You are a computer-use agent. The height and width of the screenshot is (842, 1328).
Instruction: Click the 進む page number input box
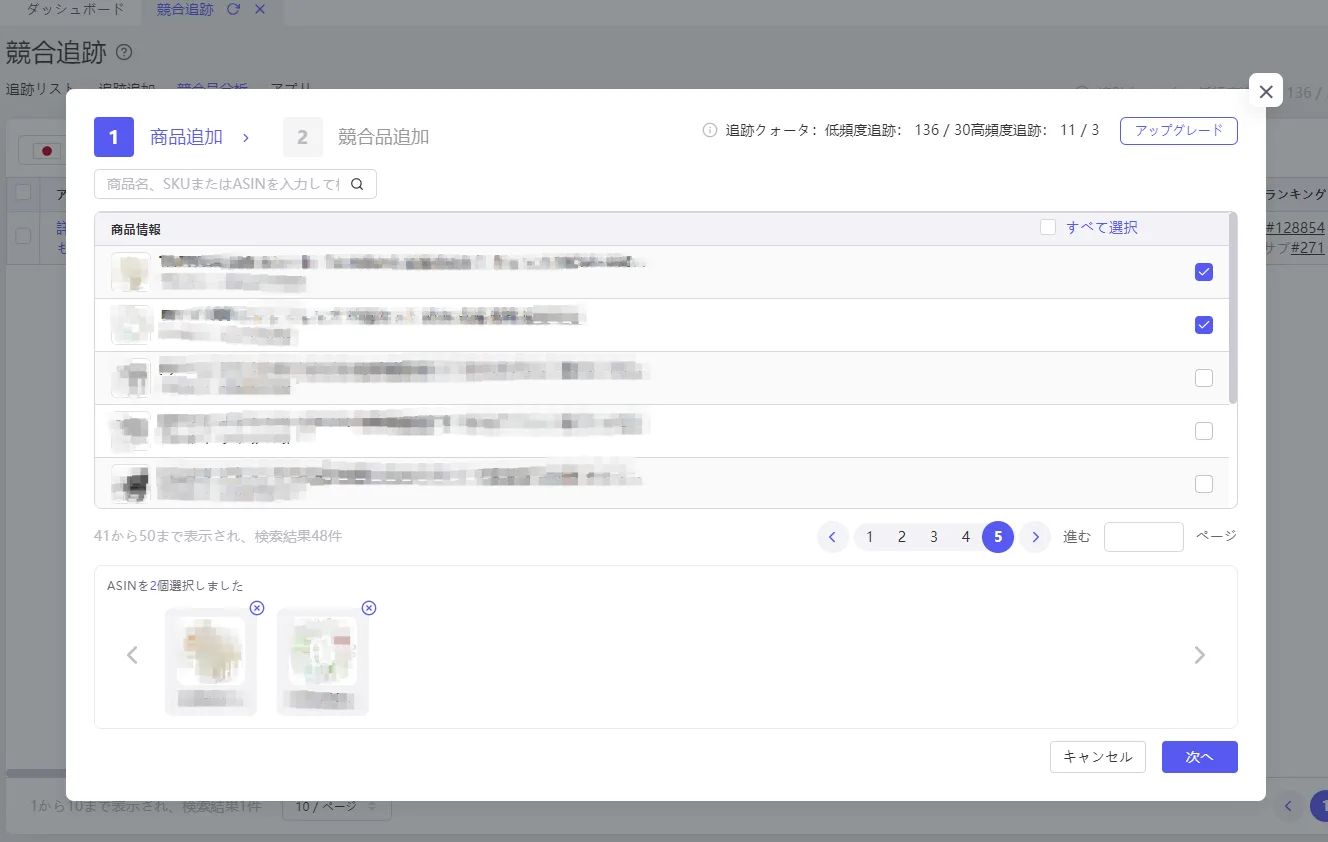click(x=1144, y=537)
